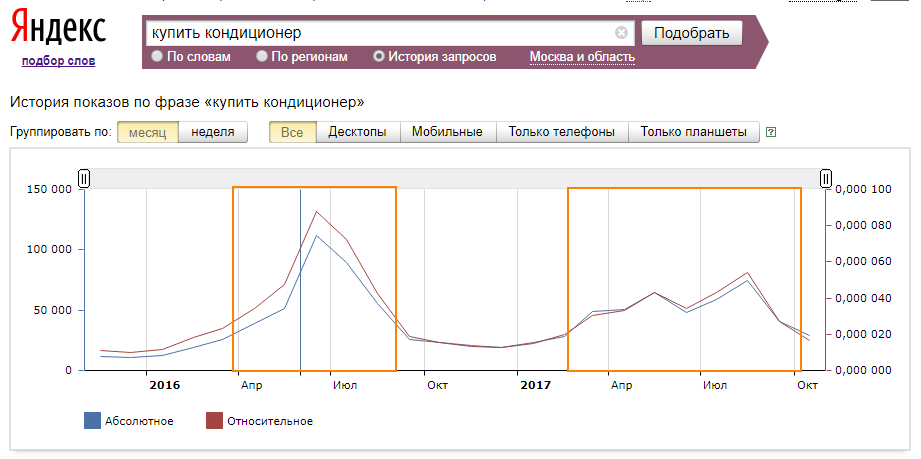Image resolution: width=921 pixels, height=459 pixels.
Task: Group data by 'месяц'
Action: point(147,132)
